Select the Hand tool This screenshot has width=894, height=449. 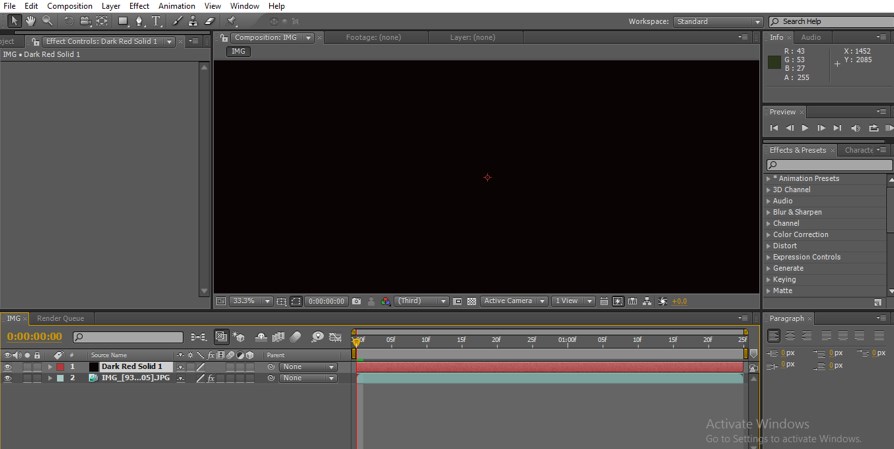(x=31, y=21)
